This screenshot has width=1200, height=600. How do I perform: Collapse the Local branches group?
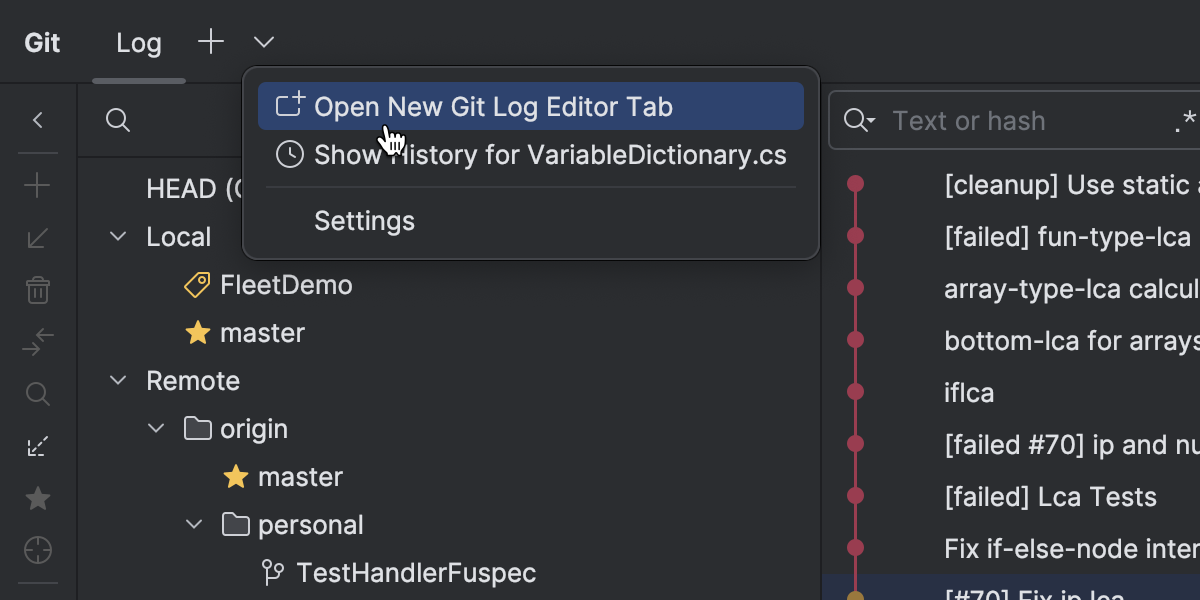pos(119,237)
